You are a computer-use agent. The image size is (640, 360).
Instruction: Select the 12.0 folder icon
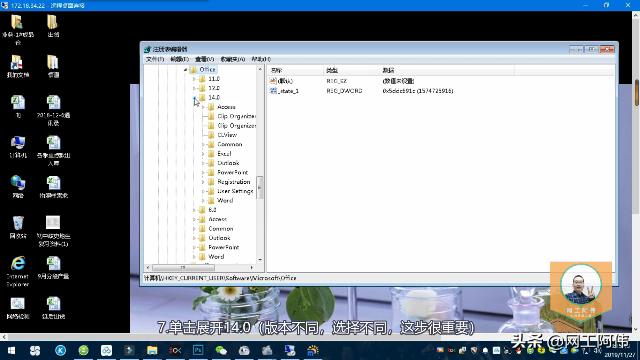(202, 88)
